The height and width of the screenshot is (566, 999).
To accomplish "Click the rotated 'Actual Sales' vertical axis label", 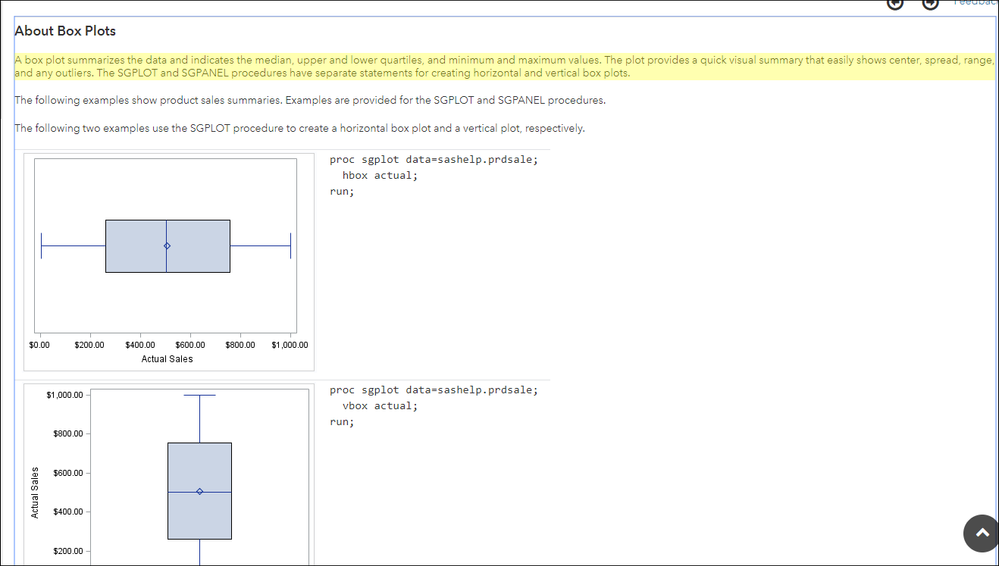I will coord(35,493).
